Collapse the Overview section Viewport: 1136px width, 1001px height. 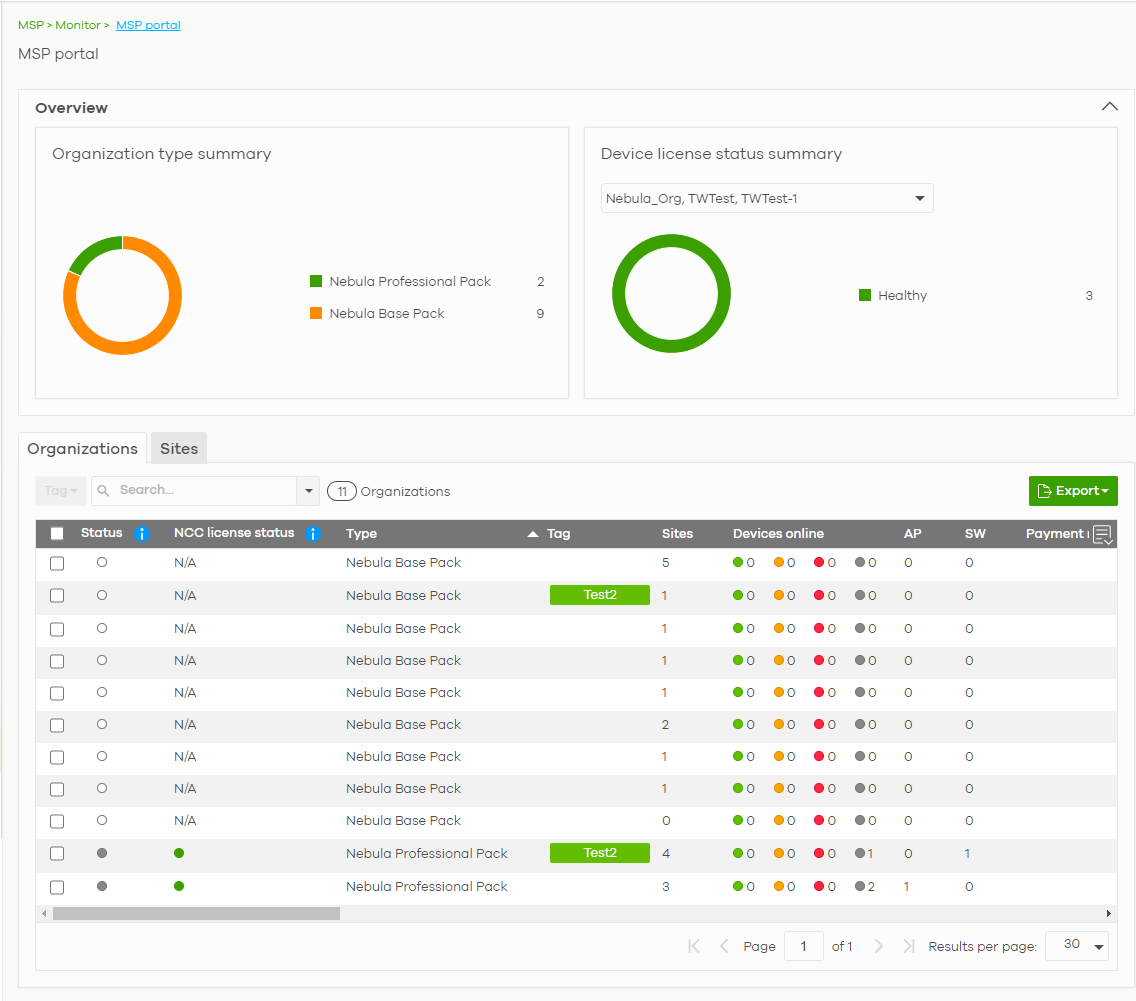pos(1109,107)
